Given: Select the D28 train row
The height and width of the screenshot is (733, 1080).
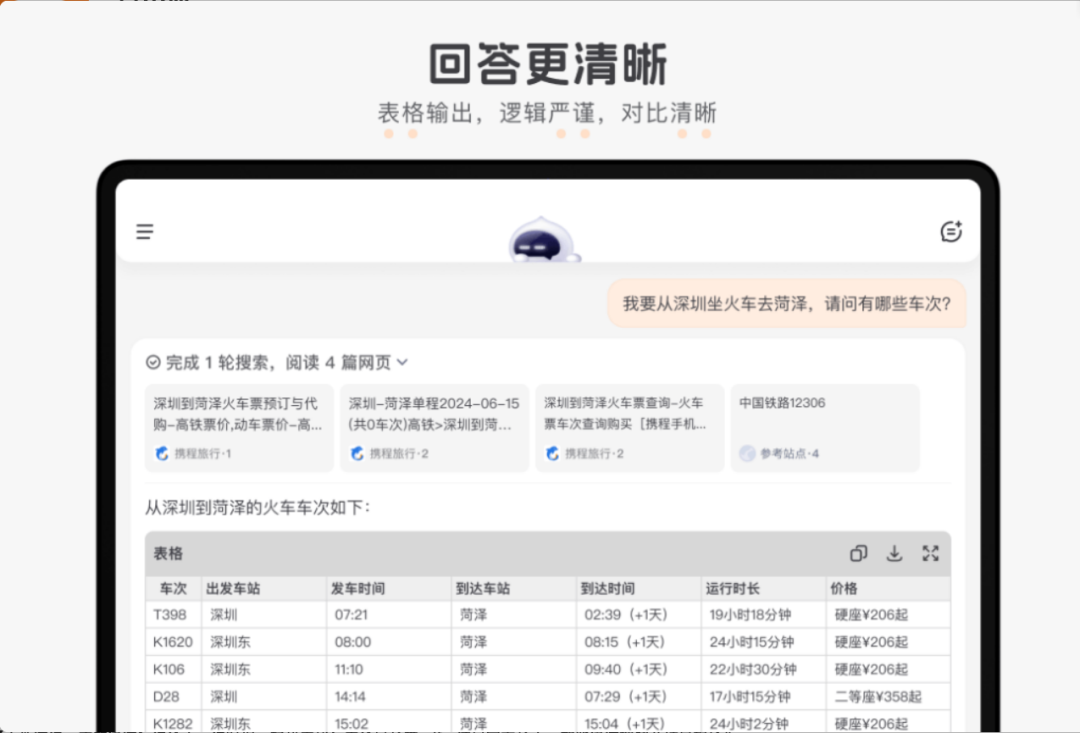Looking at the screenshot, I should coord(548,696).
